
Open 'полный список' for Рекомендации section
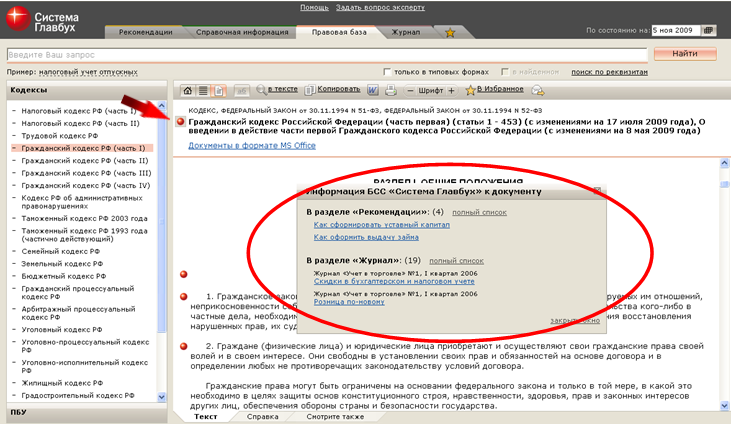[x=479, y=212]
